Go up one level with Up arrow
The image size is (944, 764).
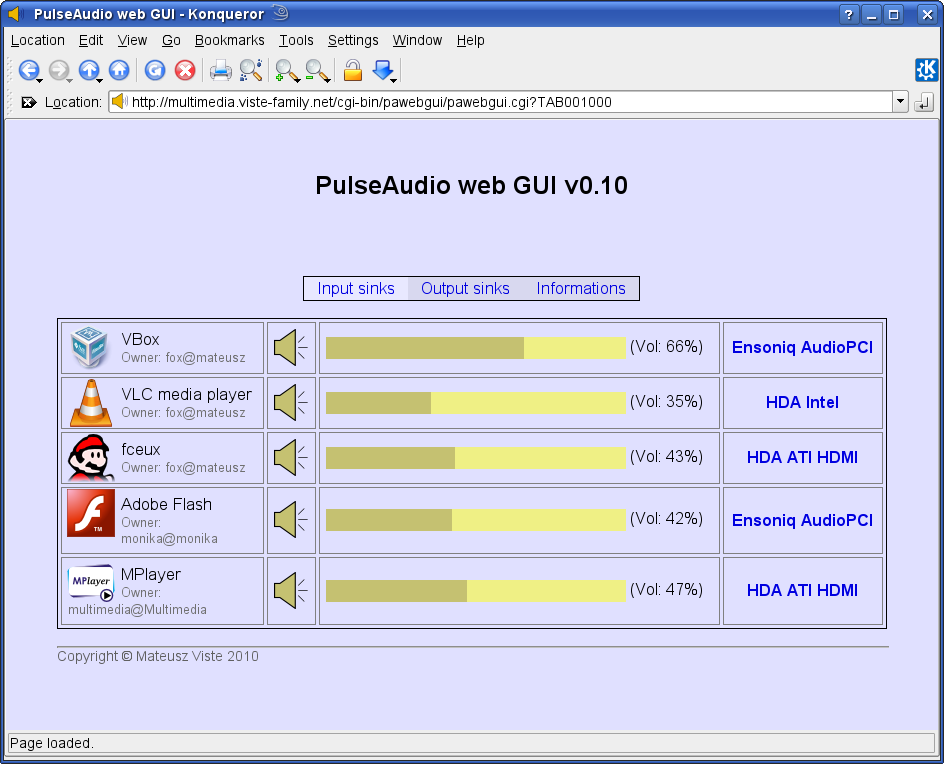pyautogui.click(x=89, y=70)
